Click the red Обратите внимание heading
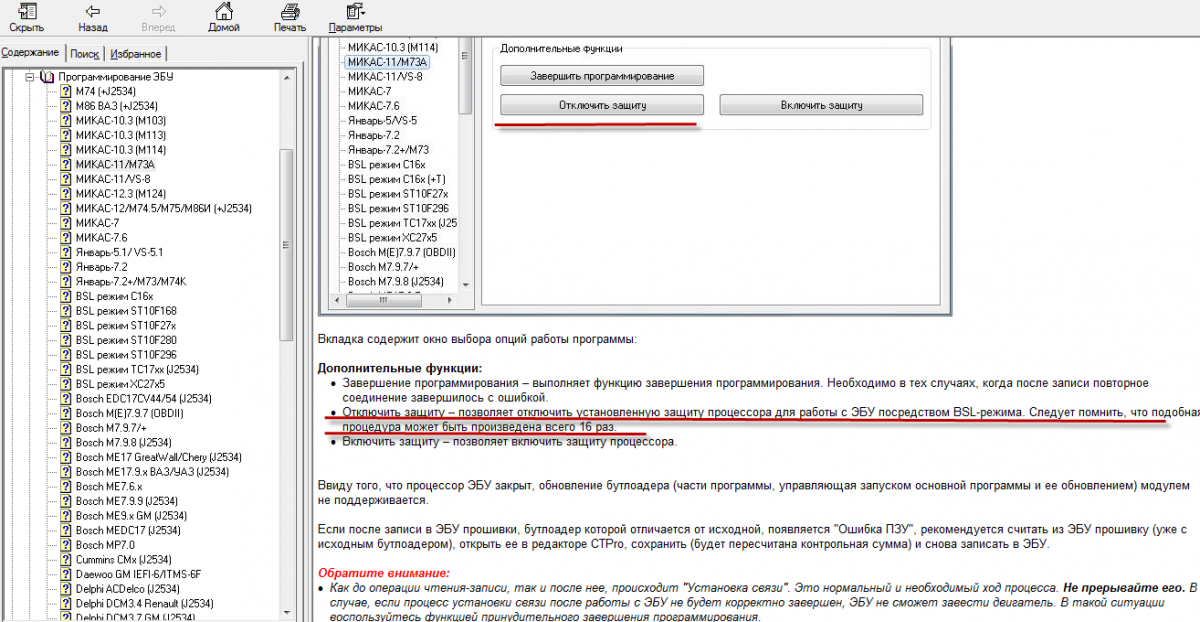 [x=384, y=573]
